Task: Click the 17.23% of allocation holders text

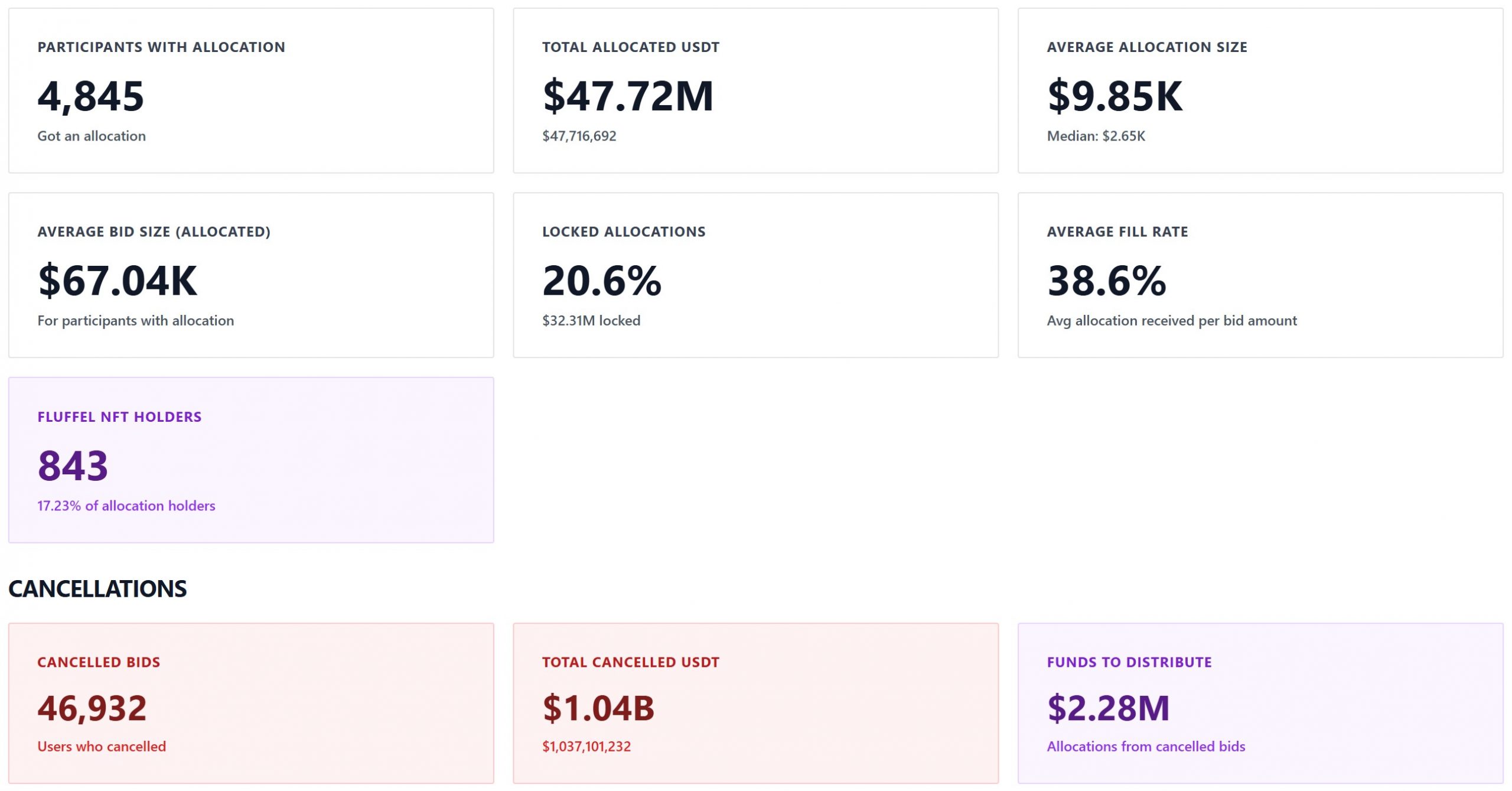Action: point(126,506)
